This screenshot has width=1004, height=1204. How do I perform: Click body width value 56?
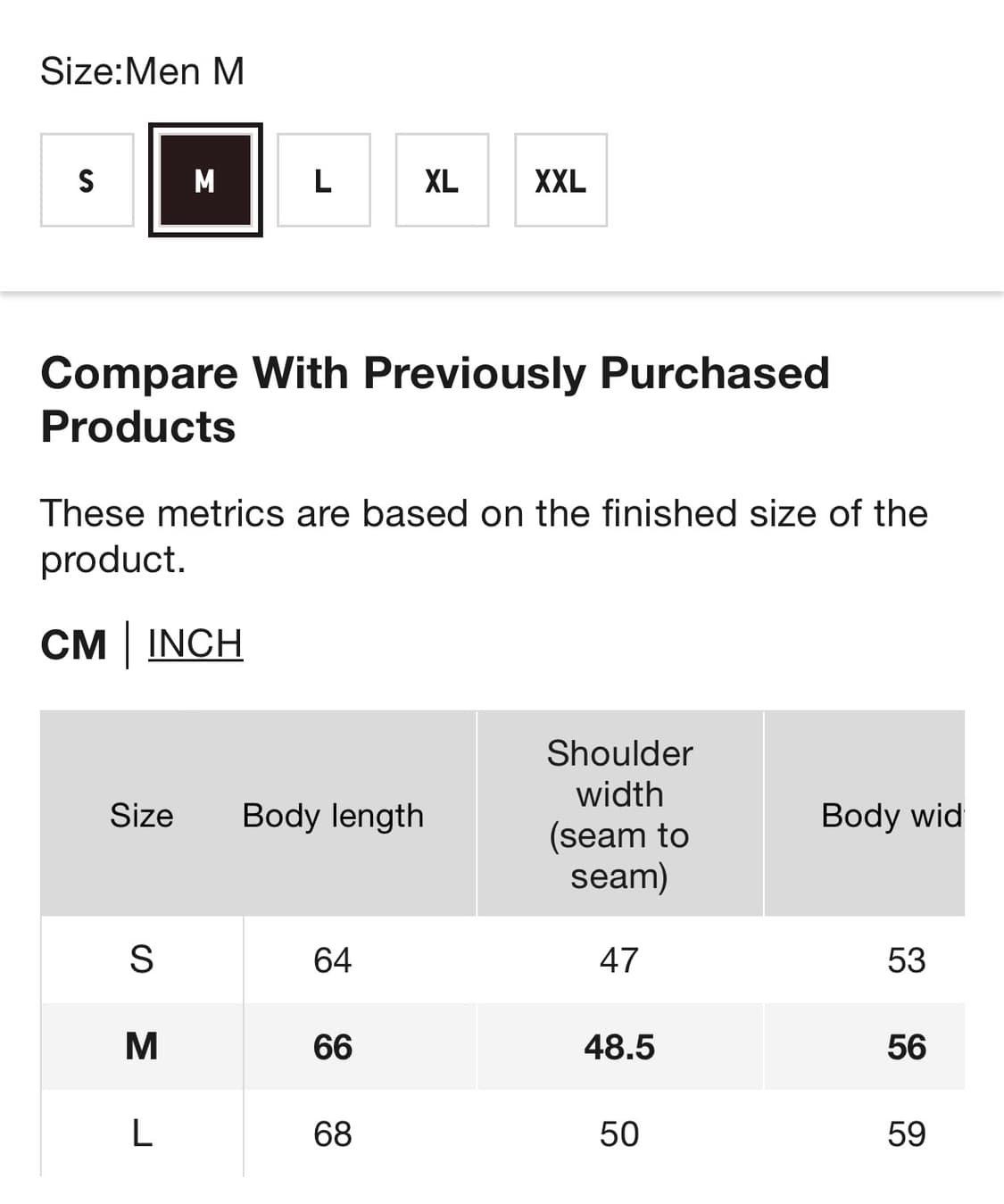[x=906, y=1046]
